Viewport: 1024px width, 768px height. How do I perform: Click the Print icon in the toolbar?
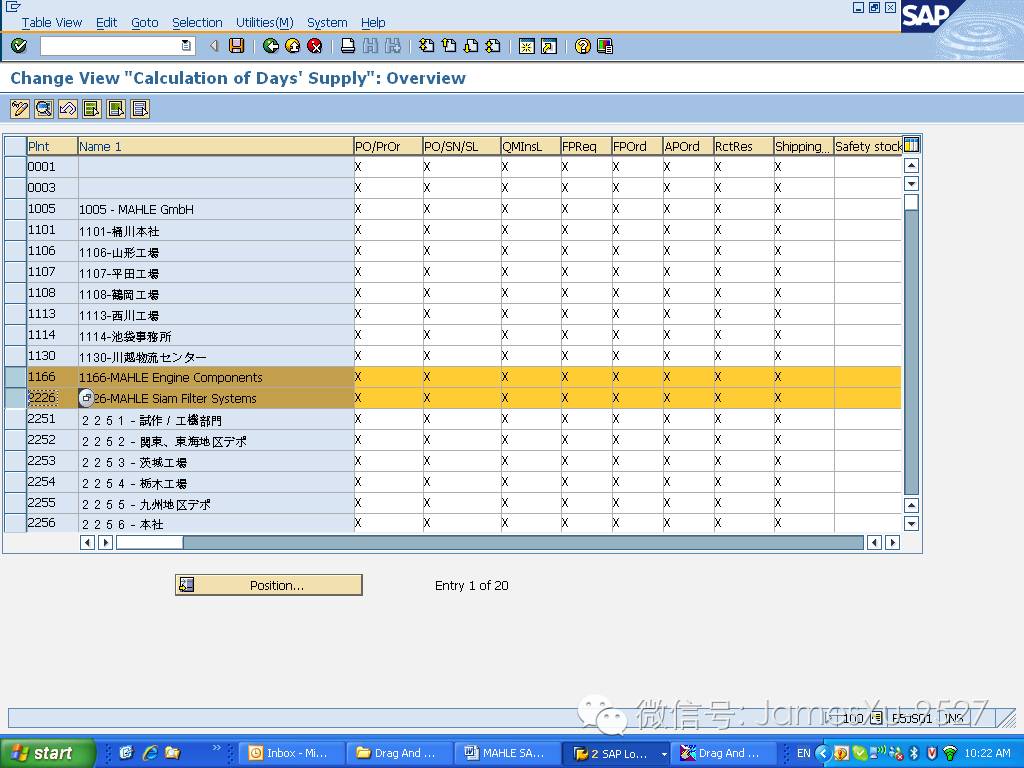[348, 46]
